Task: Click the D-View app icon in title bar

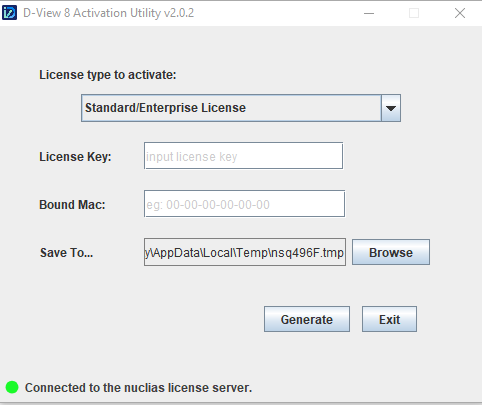Action: point(9,13)
